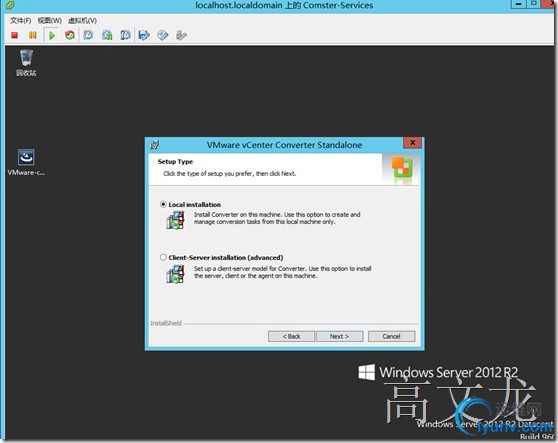Click the green power on (play) icon
558x443 pixels.
tap(52, 35)
